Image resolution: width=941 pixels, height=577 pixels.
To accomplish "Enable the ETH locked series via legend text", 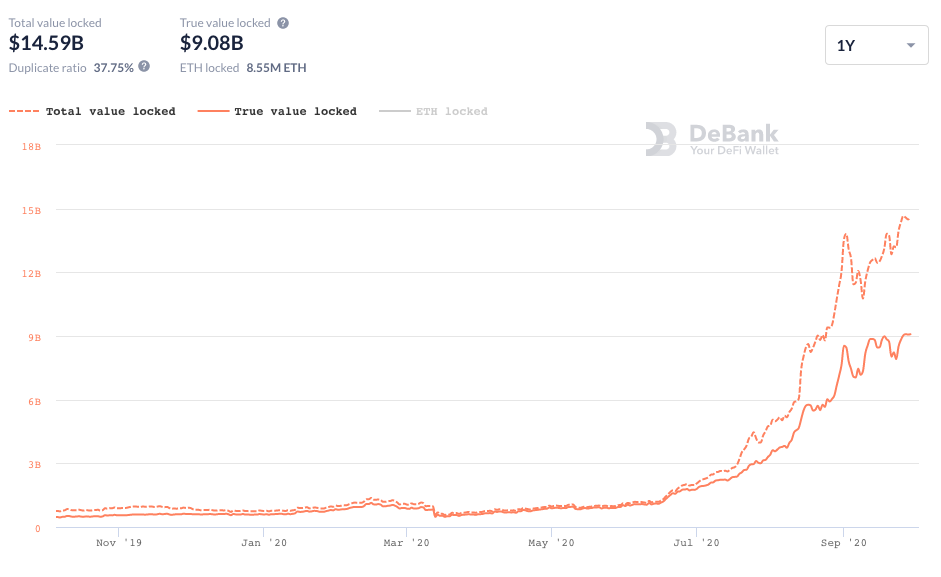I will pos(451,112).
